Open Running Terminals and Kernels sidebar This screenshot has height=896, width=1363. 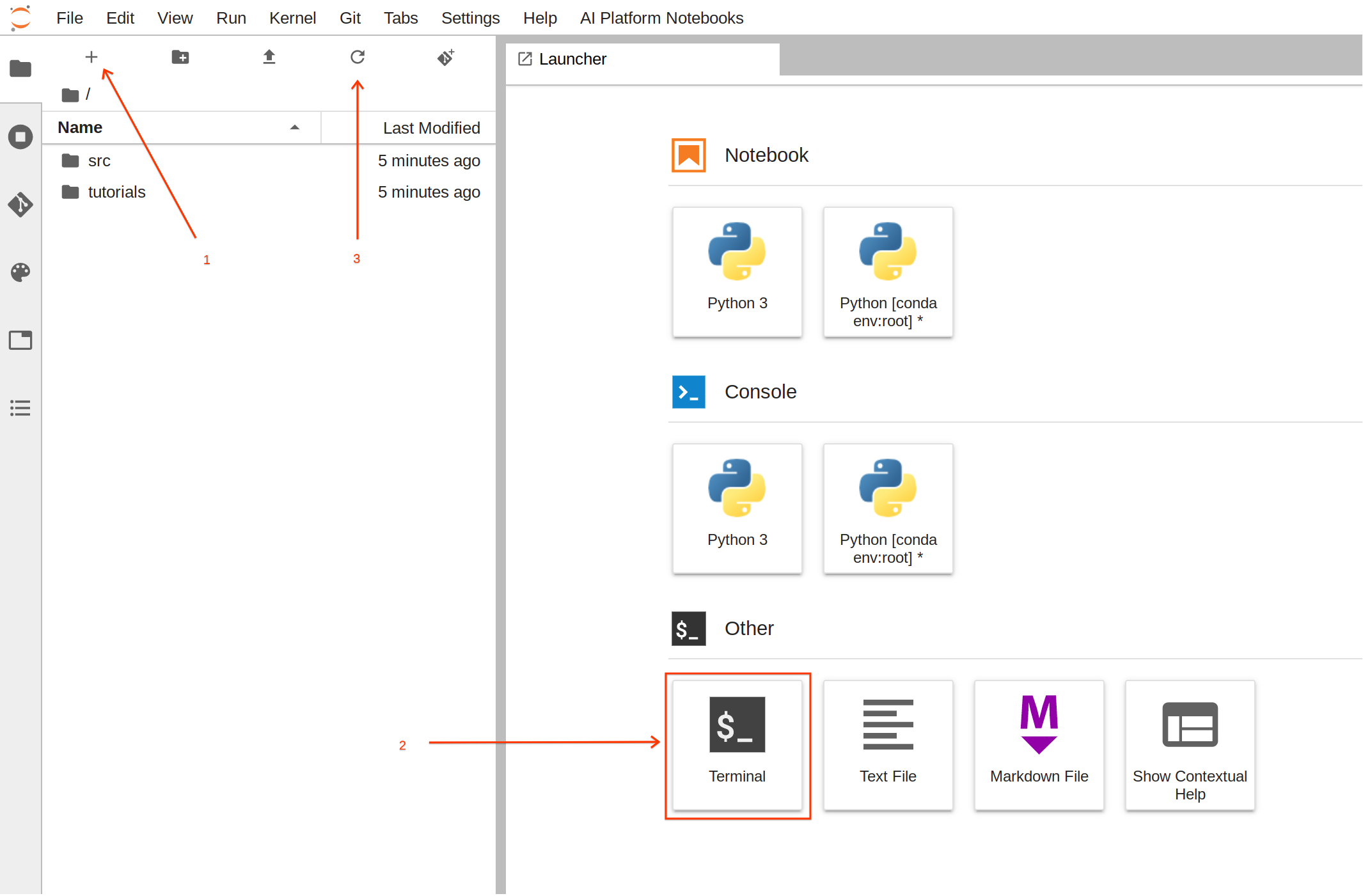tap(20, 137)
